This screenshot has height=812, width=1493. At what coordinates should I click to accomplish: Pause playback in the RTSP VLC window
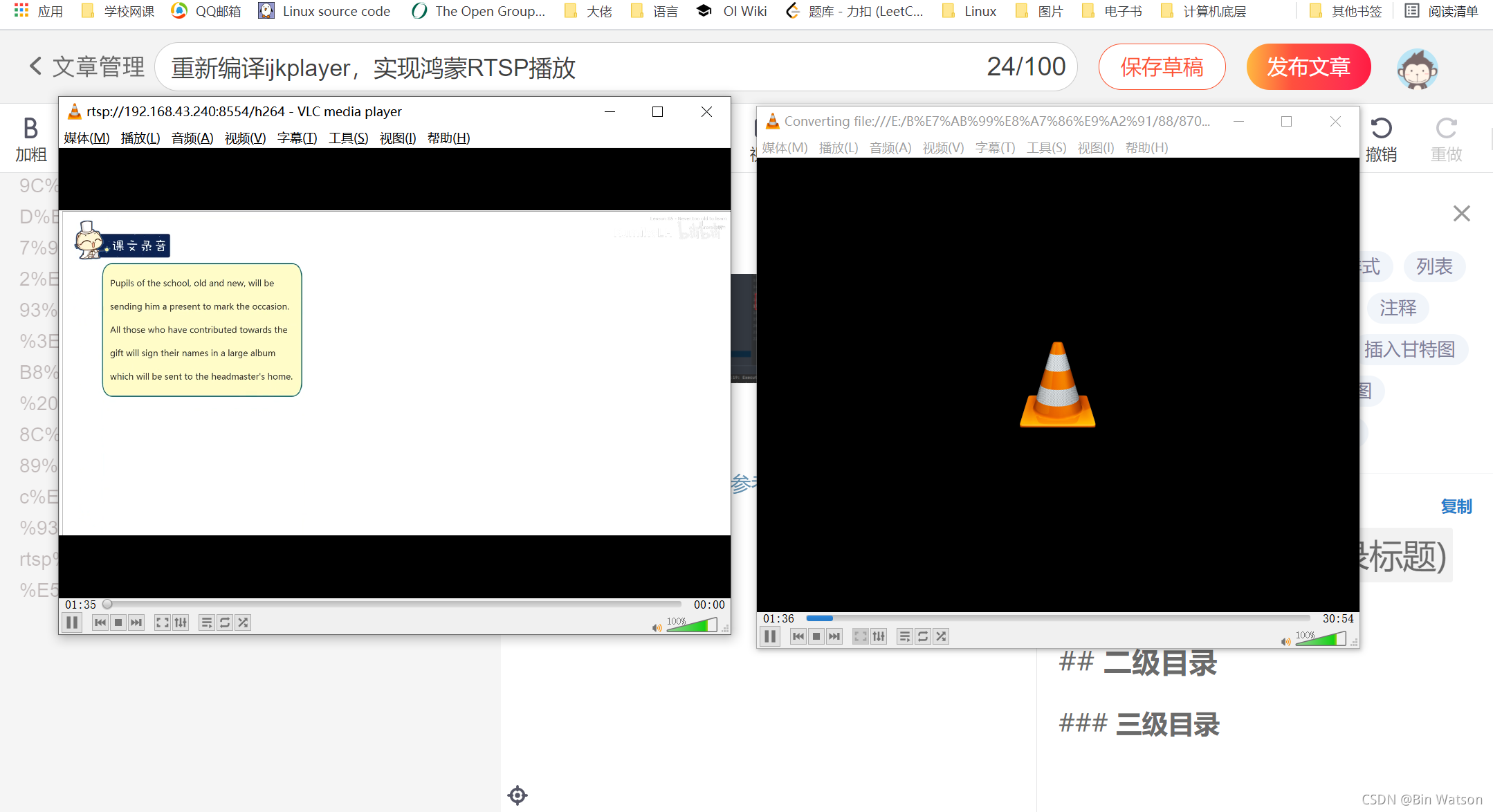[x=71, y=622]
